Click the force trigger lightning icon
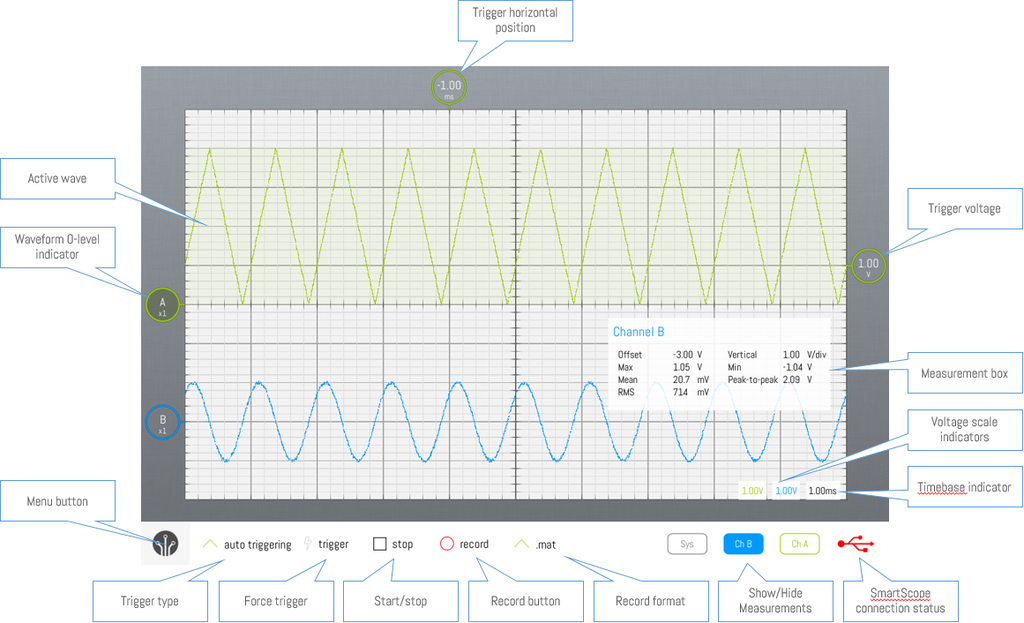 [x=307, y=545]
